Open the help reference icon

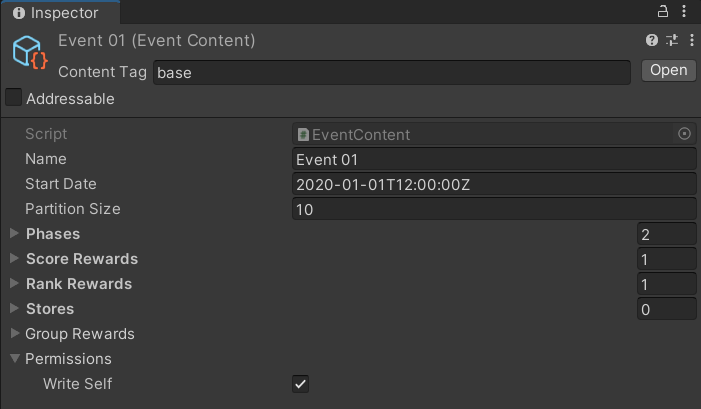(x=652, y=41)
